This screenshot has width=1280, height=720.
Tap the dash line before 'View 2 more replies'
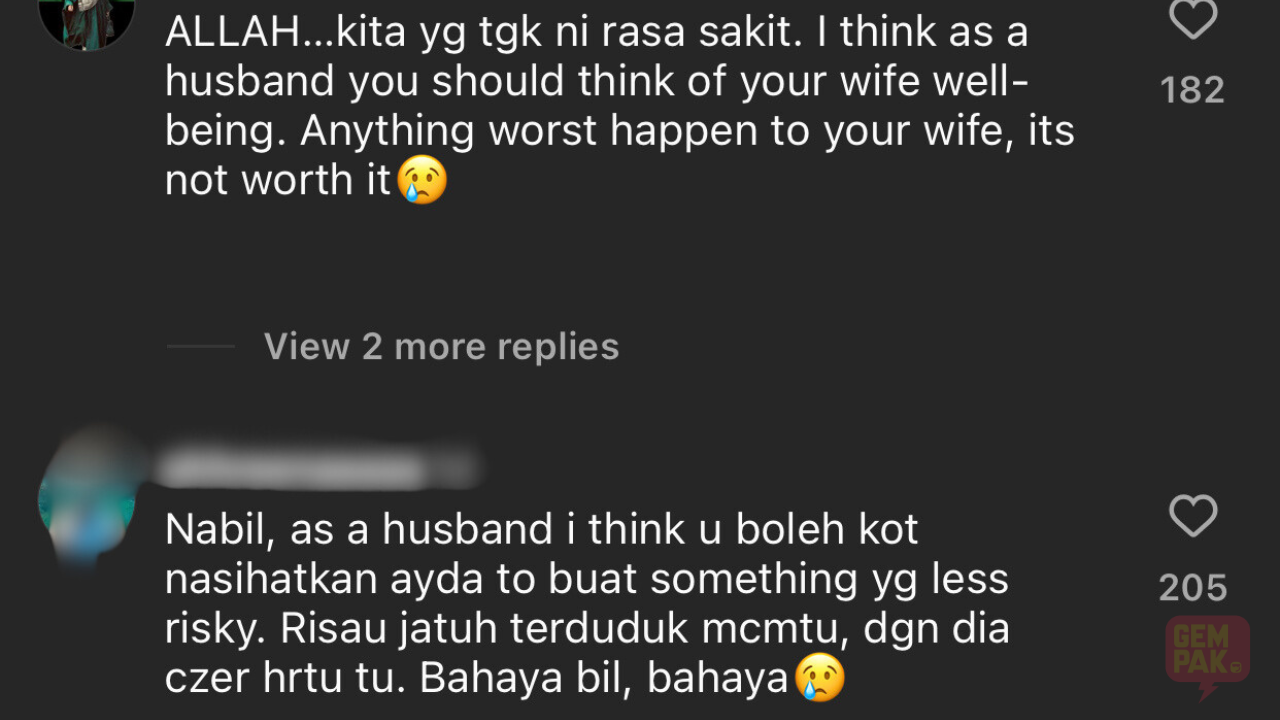pyautogui.click(x=201, y=347)
